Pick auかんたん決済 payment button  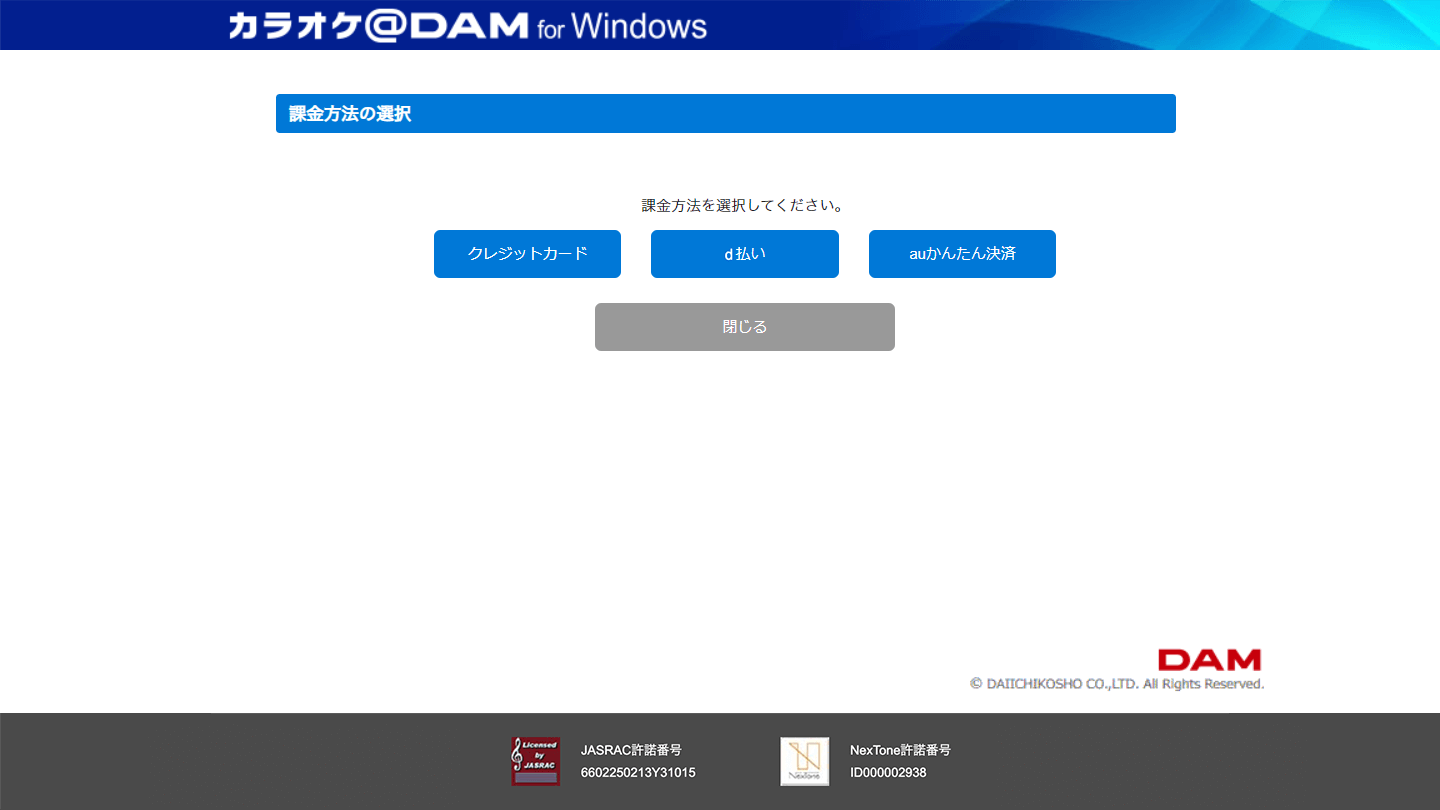962,254
